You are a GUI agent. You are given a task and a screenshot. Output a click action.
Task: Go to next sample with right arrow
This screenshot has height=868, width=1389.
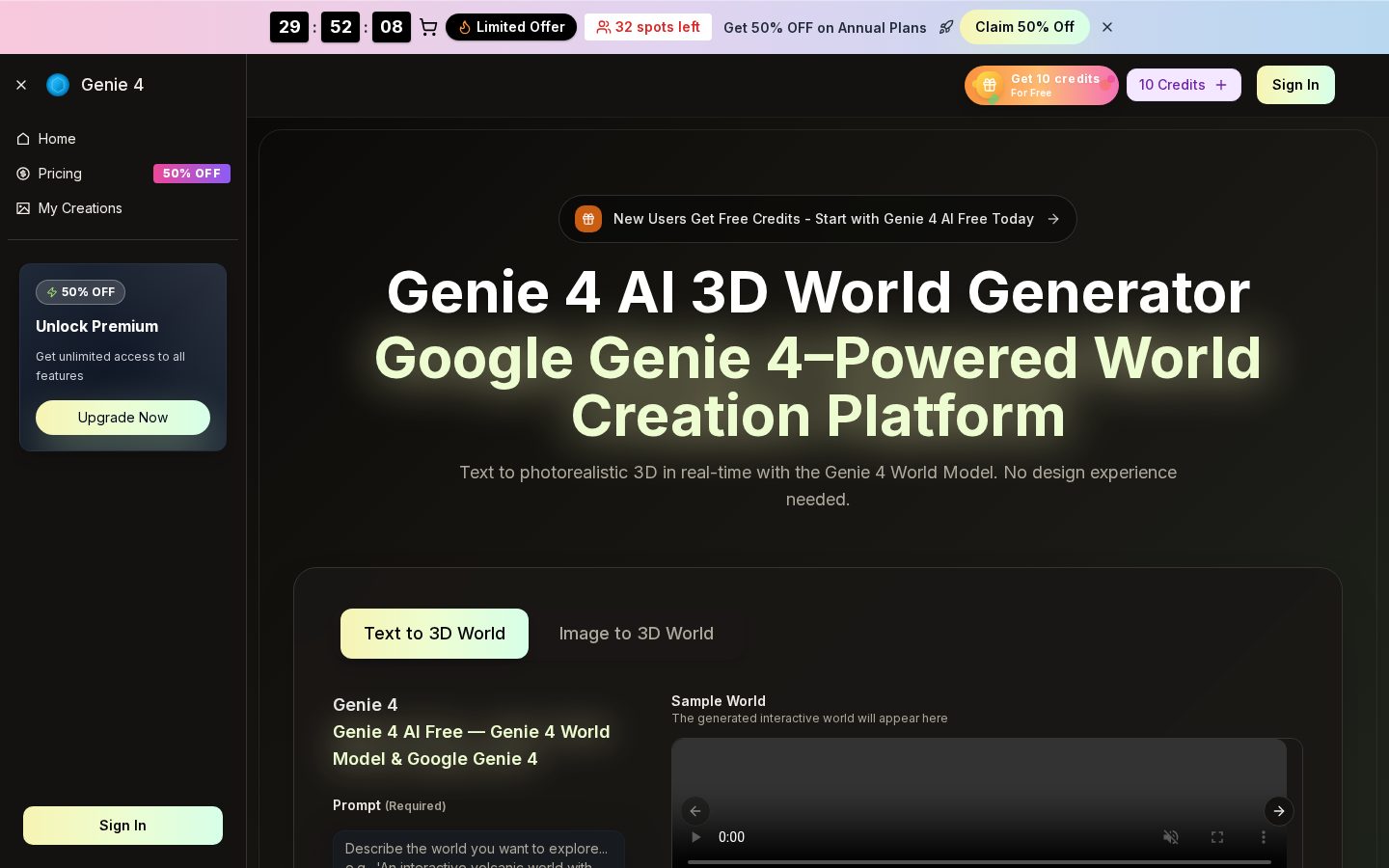1279,811
